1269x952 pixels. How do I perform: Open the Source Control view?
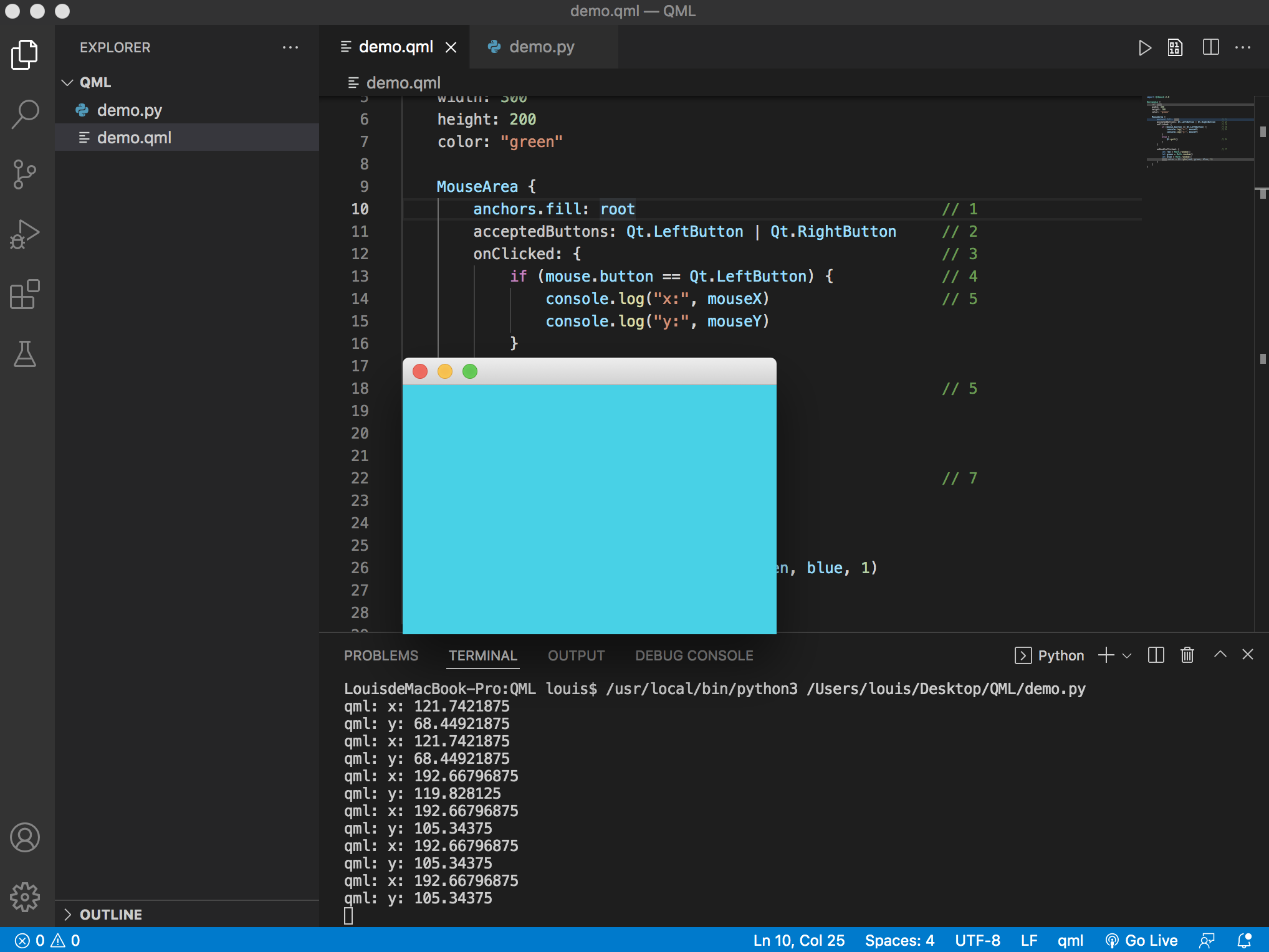point(25,174)
